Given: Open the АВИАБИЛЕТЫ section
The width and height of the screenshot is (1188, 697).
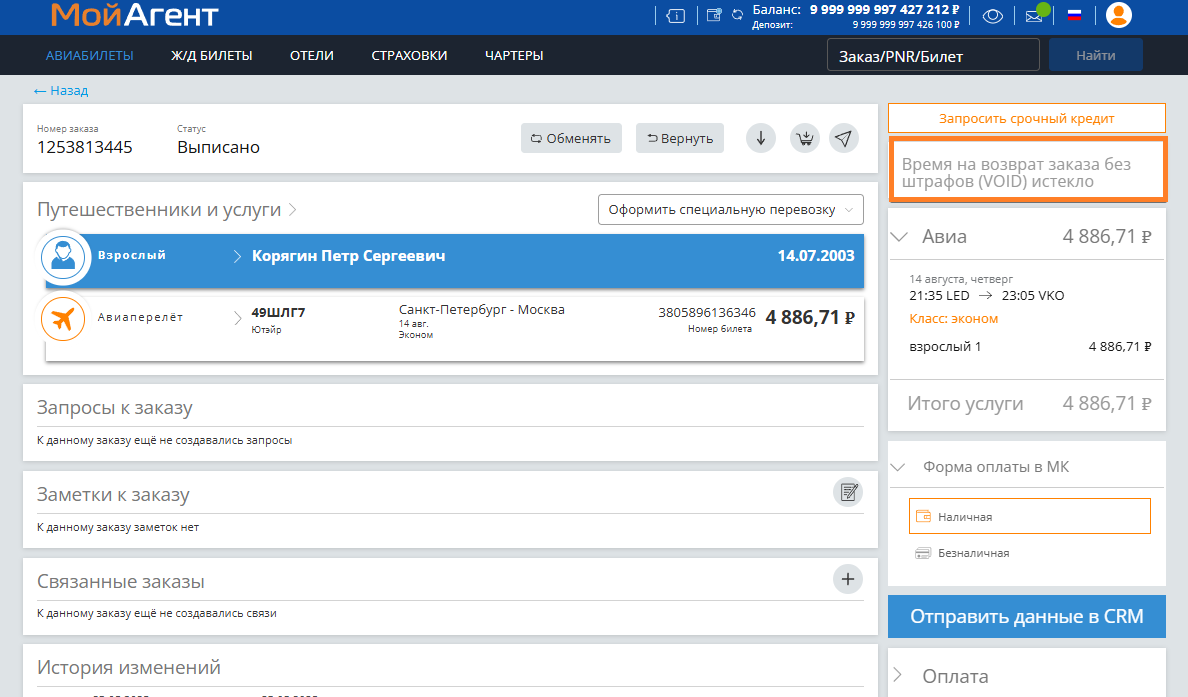Looking at the screenshot, I should pyautogui.click(x=89, y=55).
